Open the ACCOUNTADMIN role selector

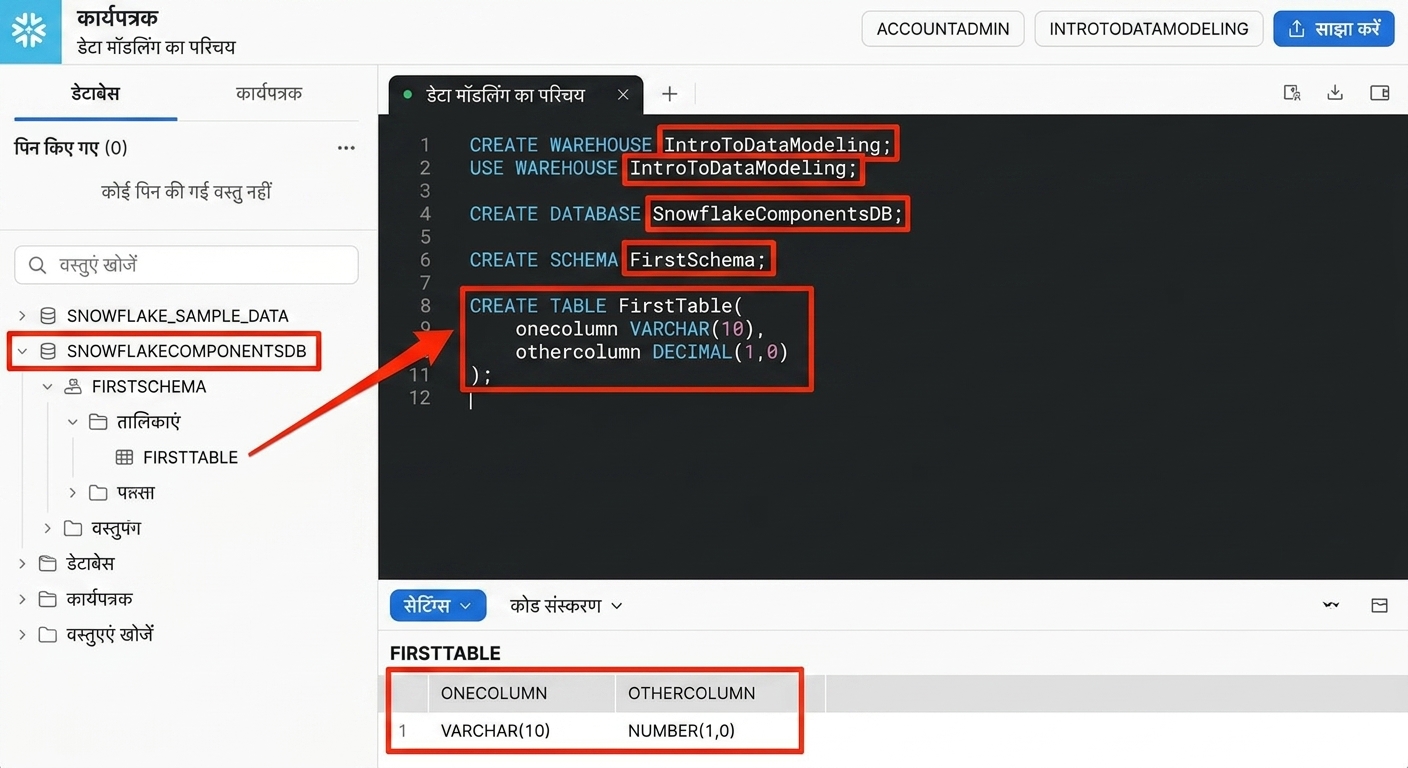pos(943,29)
